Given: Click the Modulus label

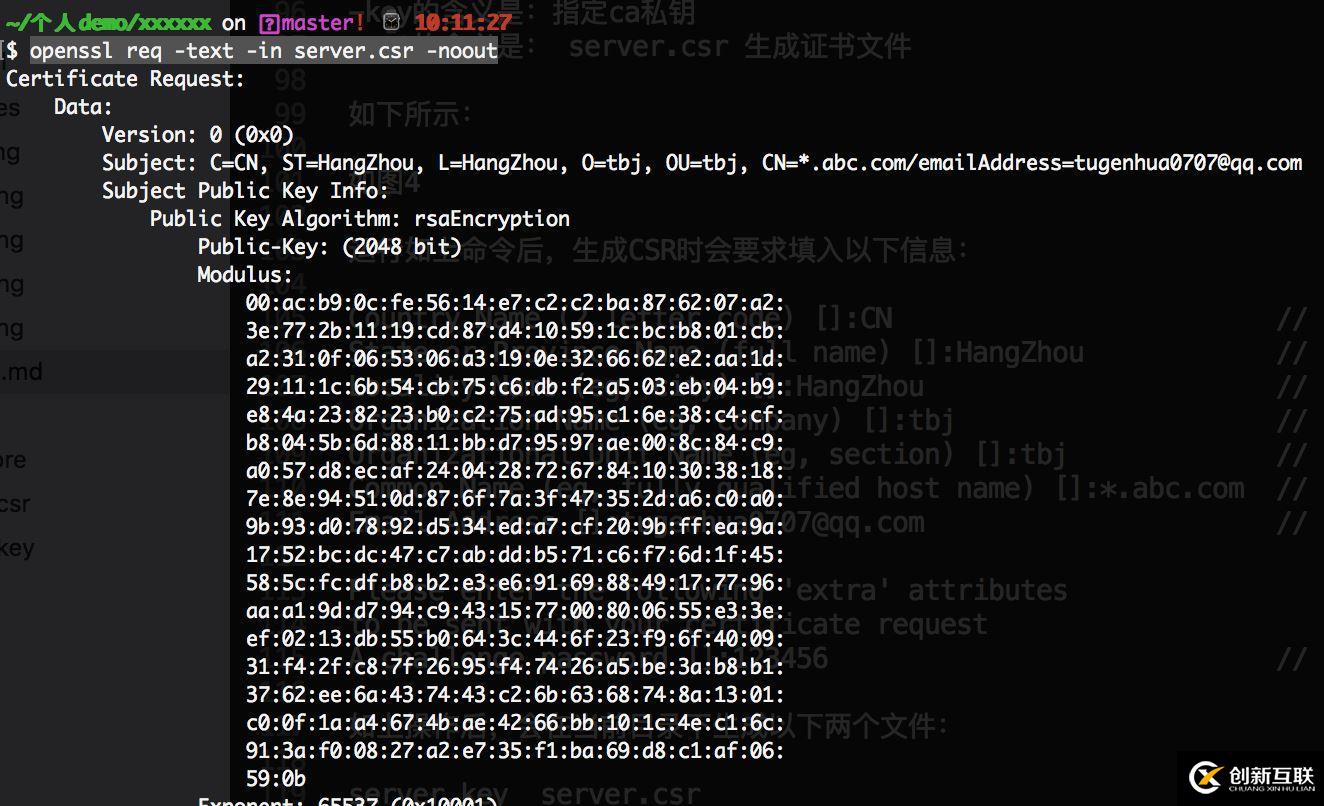Looking at the screenshot, I should pos(245,274).
